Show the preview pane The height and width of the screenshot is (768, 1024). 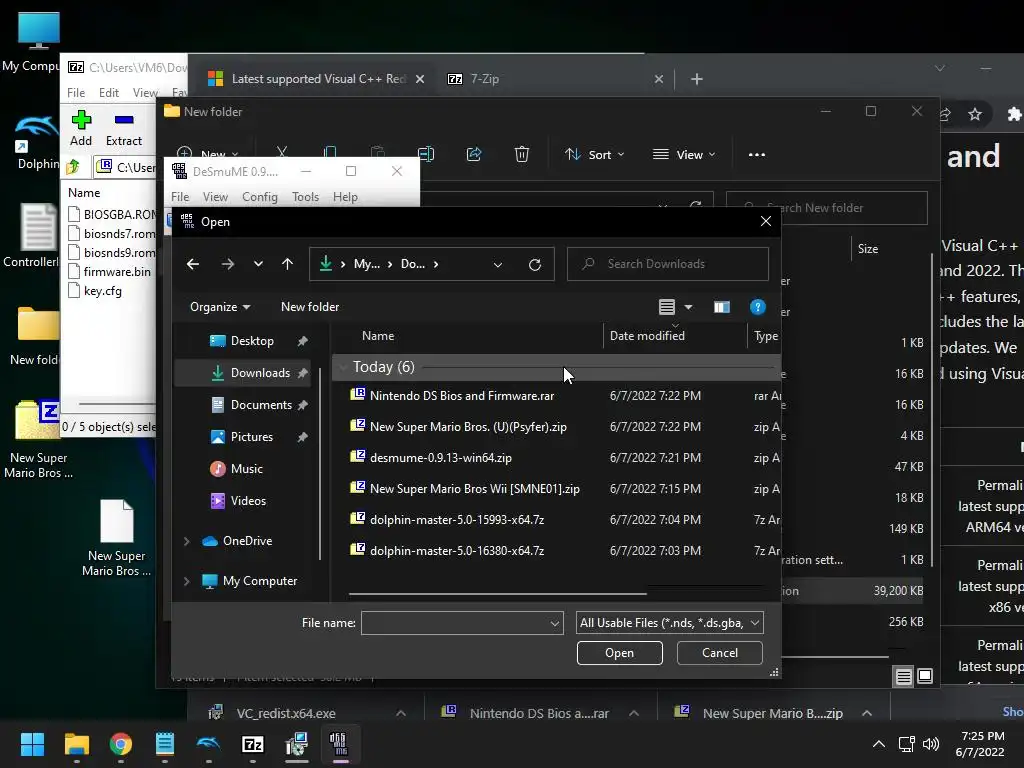722,307
